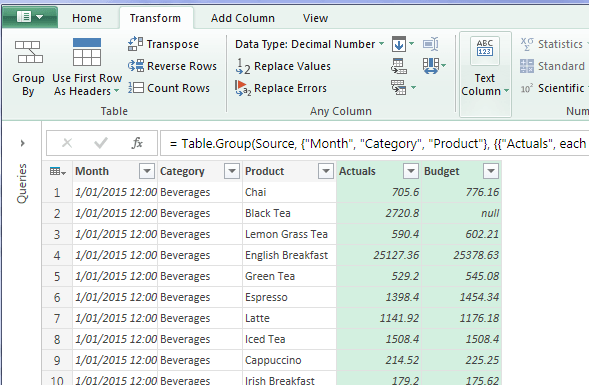
Task: Open the Product column filter dropdown
Action: [326, 171]
